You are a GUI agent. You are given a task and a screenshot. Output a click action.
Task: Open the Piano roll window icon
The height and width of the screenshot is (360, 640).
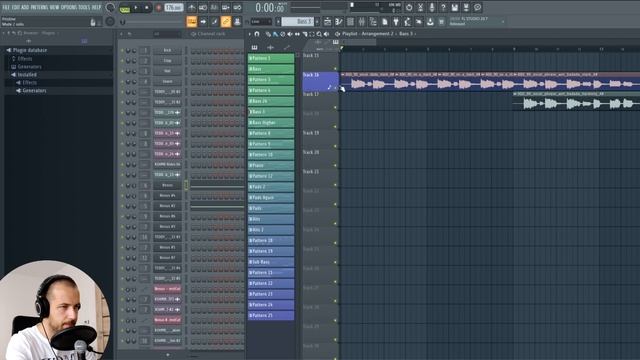(339, 22)
